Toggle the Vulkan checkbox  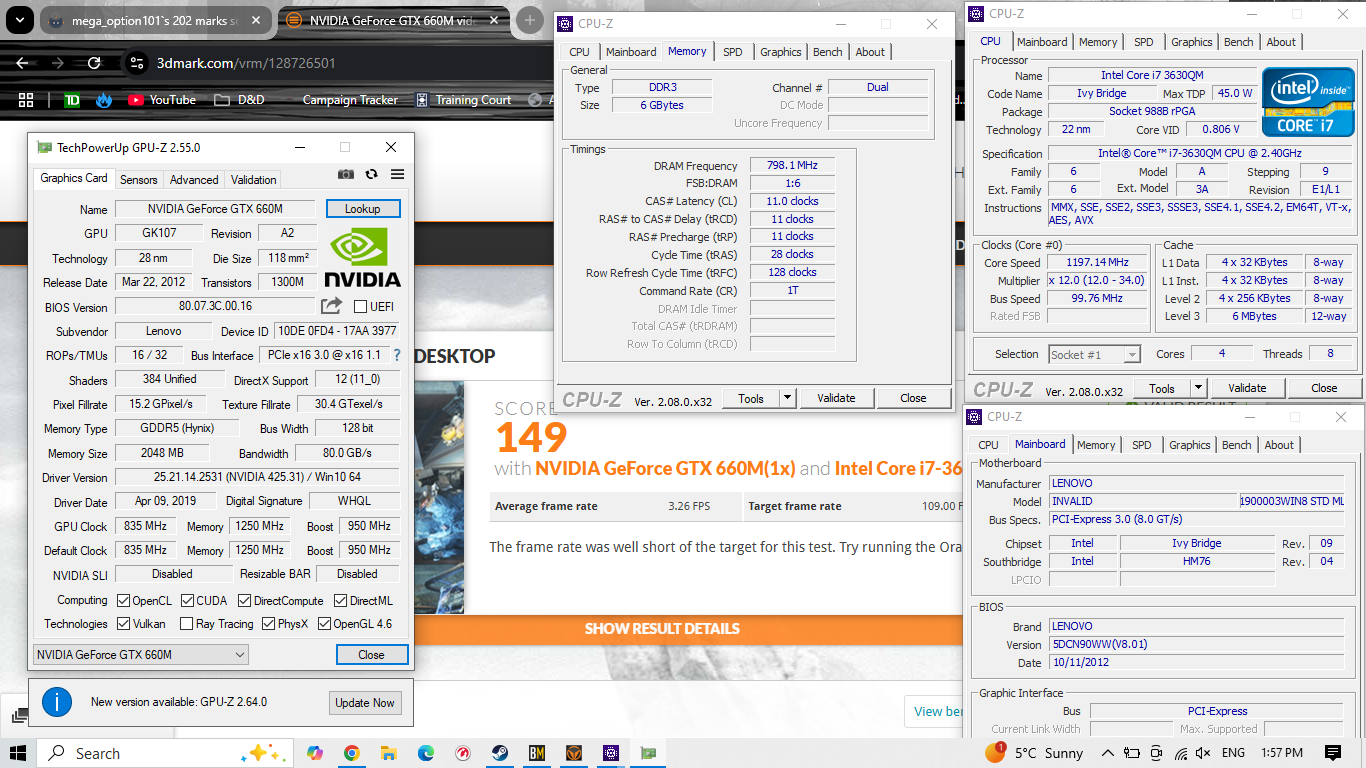pos(123,624)
